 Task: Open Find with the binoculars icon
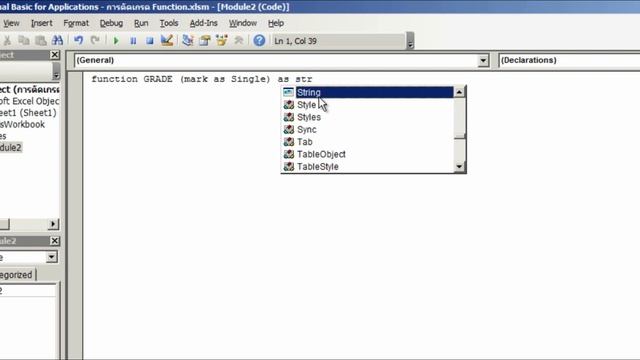[x=58, y=40]
